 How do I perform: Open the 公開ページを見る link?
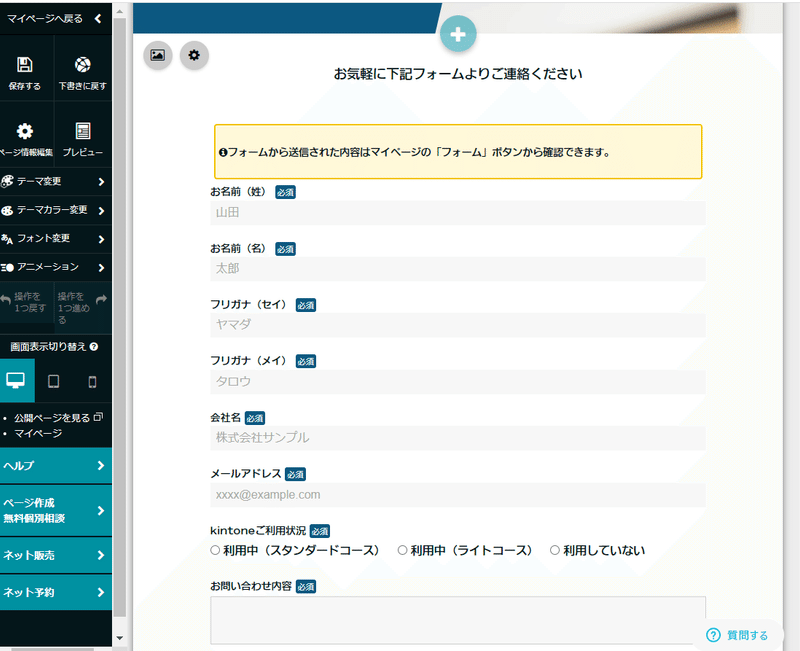click(x=52, y=418)
